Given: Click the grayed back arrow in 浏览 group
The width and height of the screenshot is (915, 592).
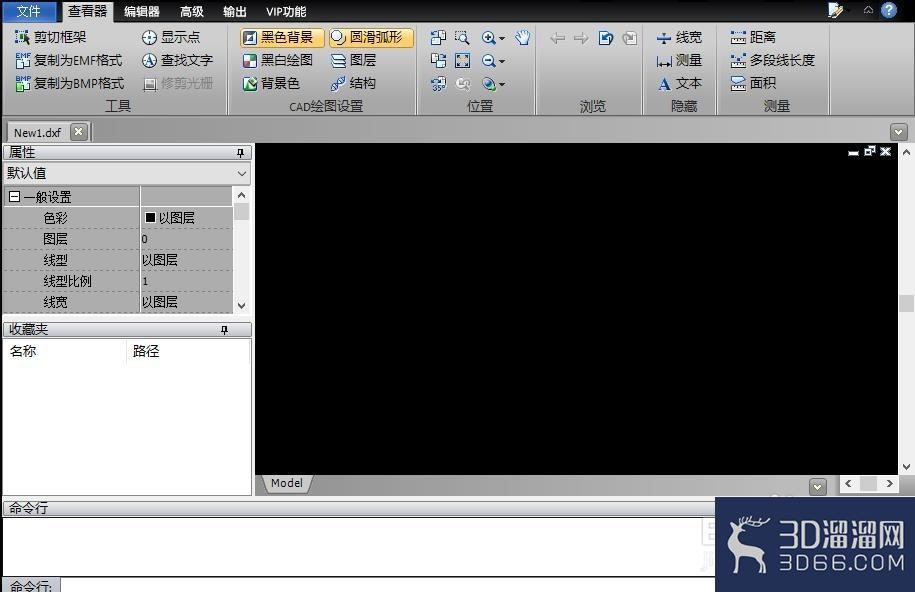Looking at the screenshot, I should (557, 39).
